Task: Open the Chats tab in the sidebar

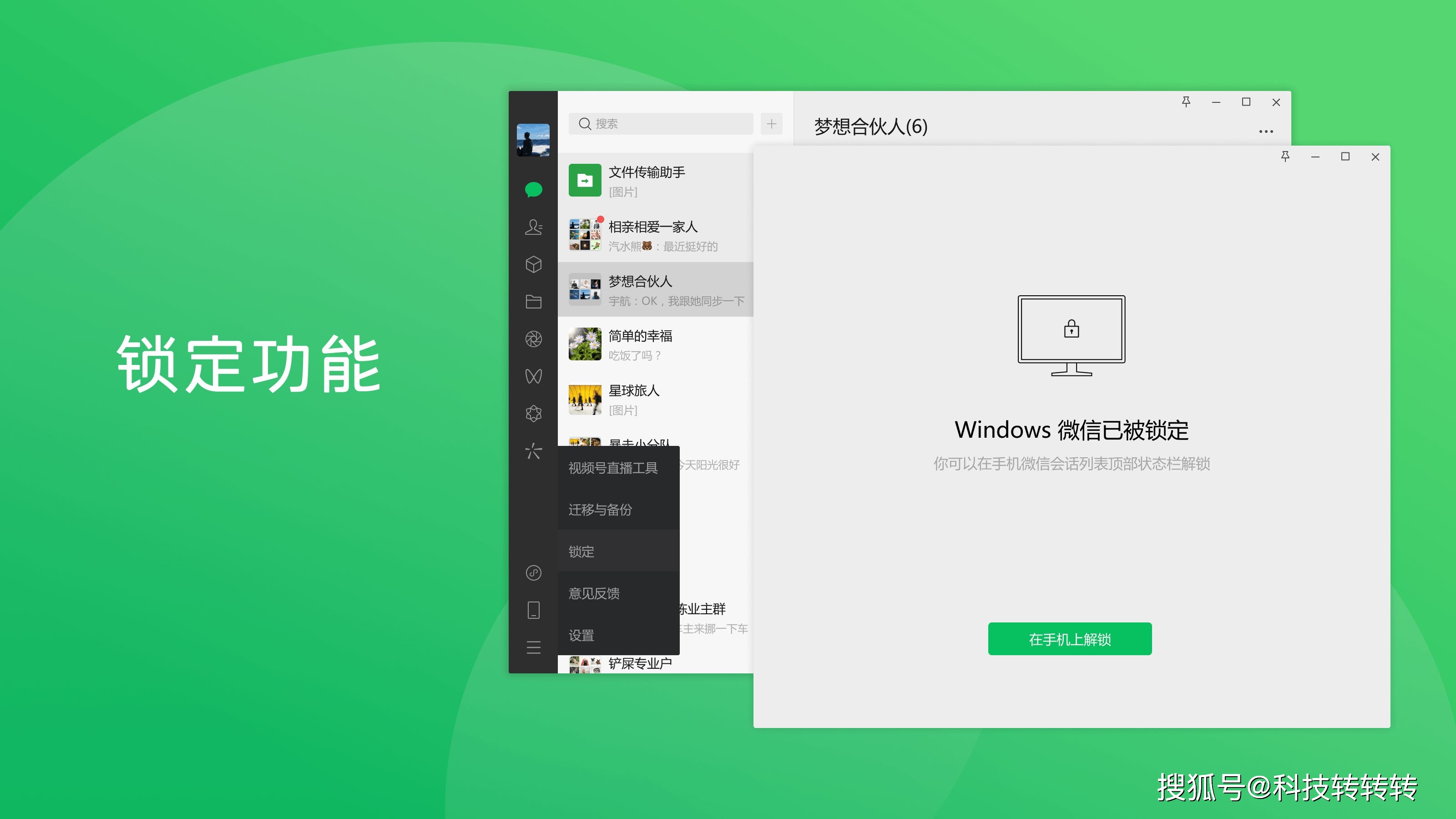Action: [x=533, y=189]
